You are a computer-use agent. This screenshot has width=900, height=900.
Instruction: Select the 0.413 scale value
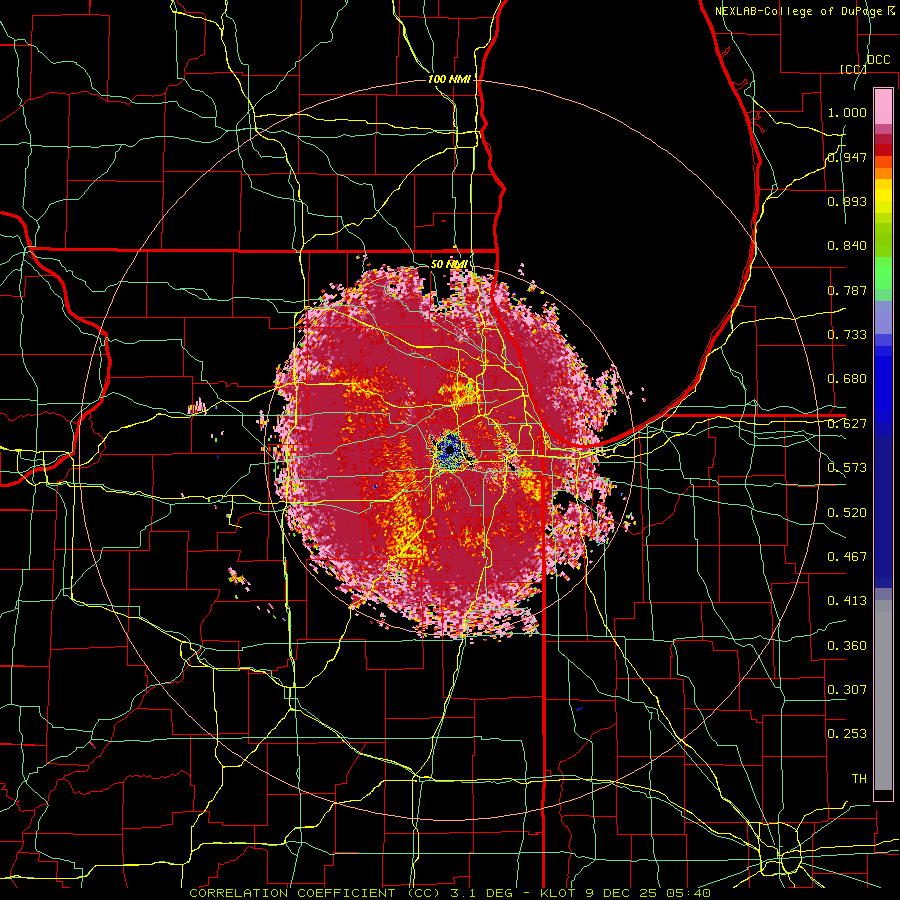pyautogui.click(x=847, y=601)
